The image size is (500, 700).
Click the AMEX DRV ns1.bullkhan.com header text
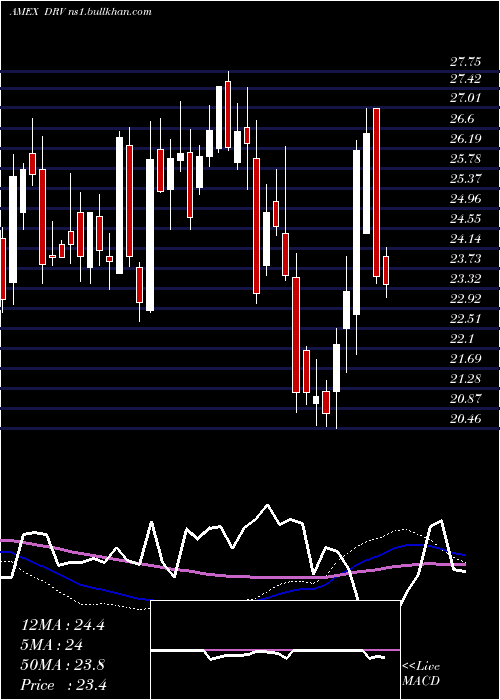pyautogui.click(x=80, y=11)
